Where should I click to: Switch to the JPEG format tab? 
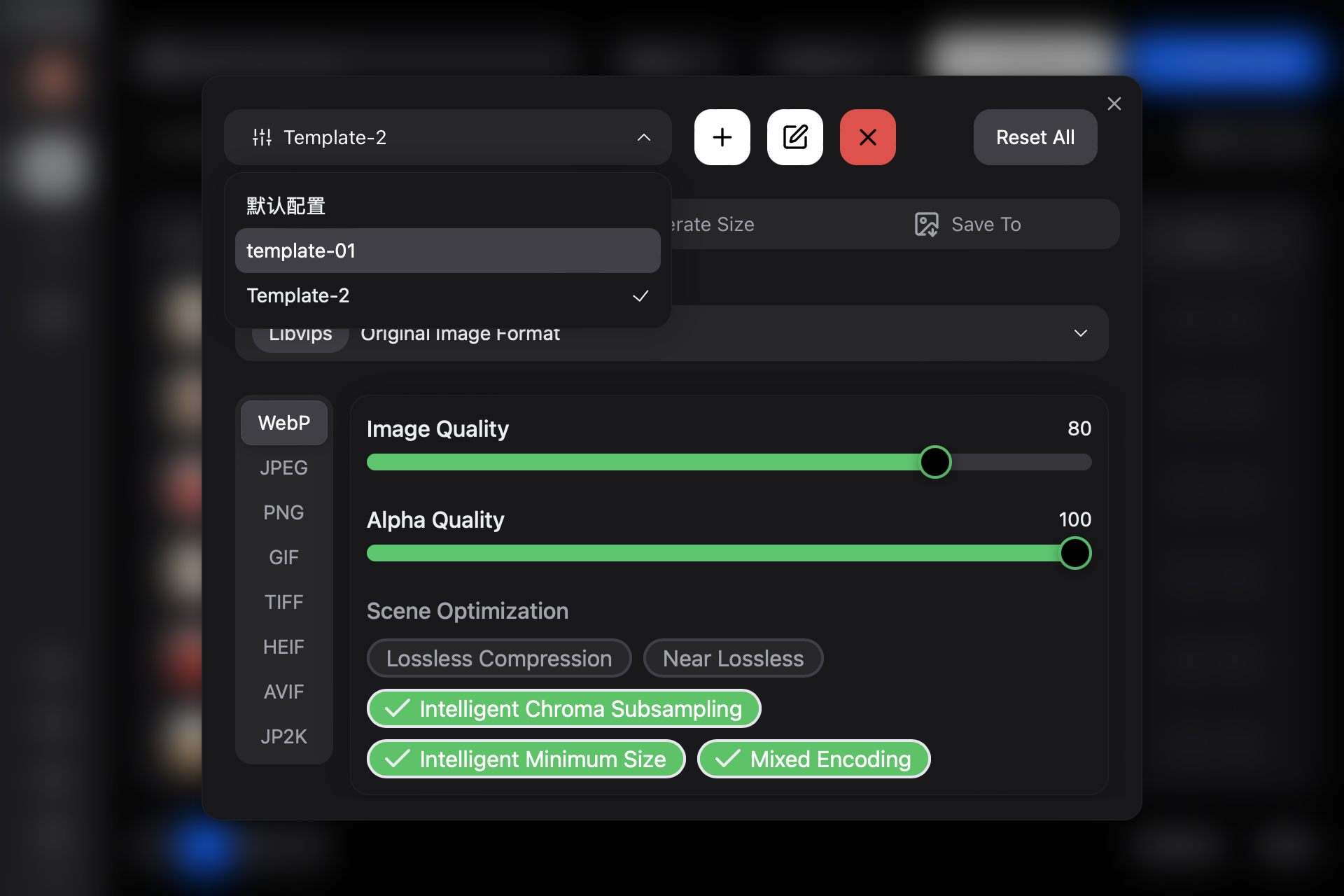click(x=283, y=468)
